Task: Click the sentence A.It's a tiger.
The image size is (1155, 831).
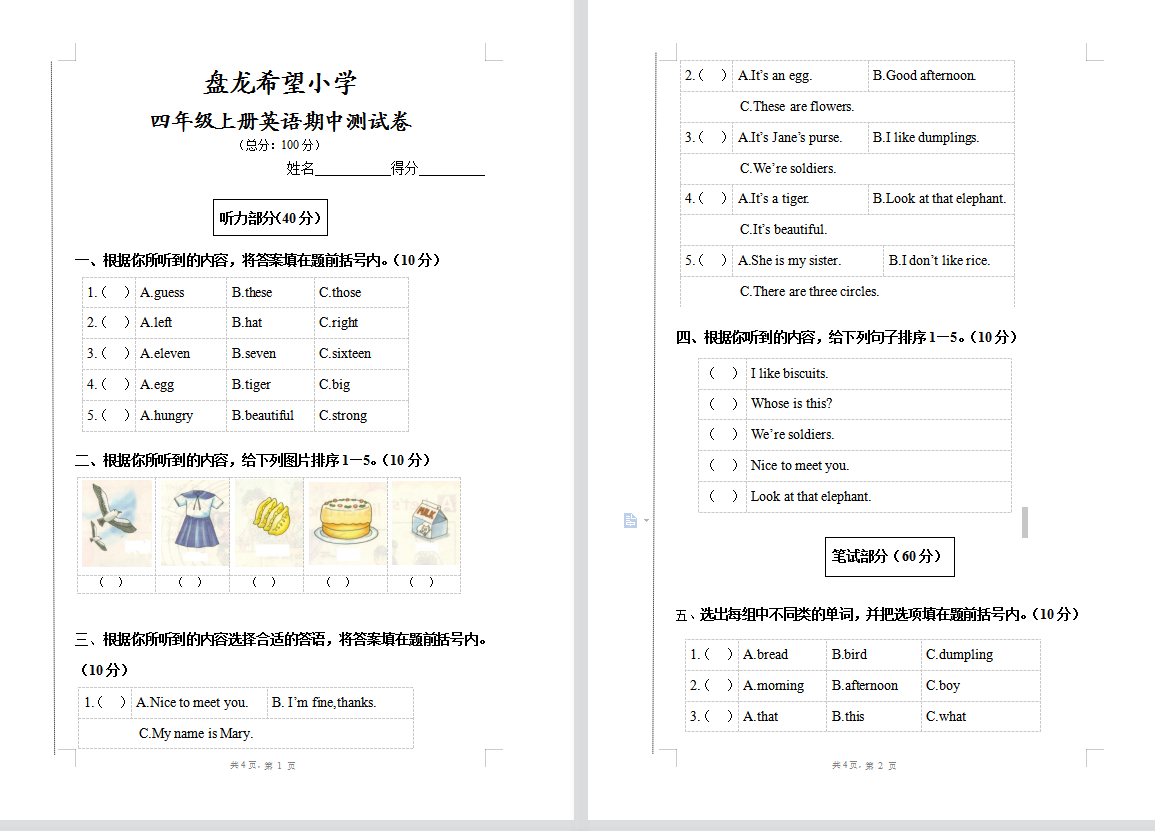Action: point(773,199)
